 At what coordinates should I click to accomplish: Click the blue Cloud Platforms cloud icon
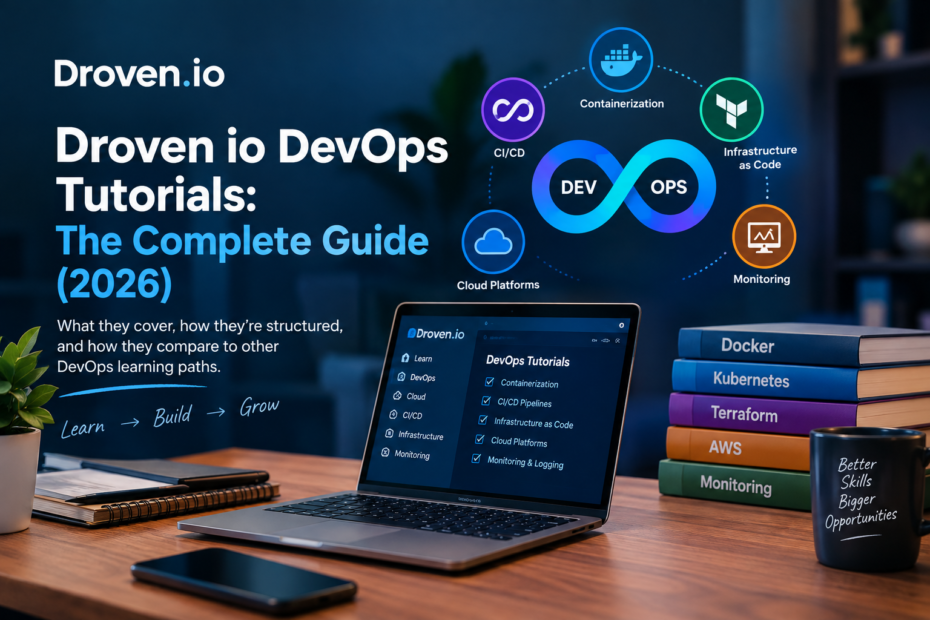point(493,242)
